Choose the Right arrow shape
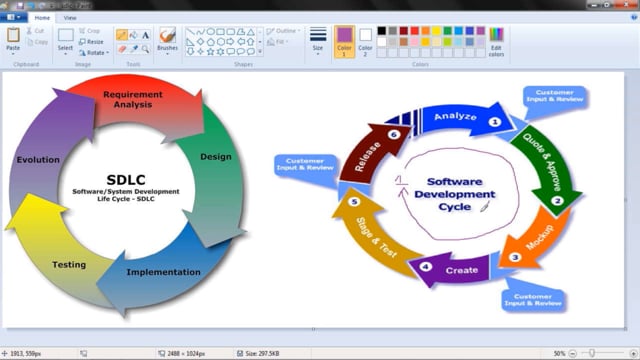Screen dimensions: 640x360 pyautogui.click(x=231, y=42)
